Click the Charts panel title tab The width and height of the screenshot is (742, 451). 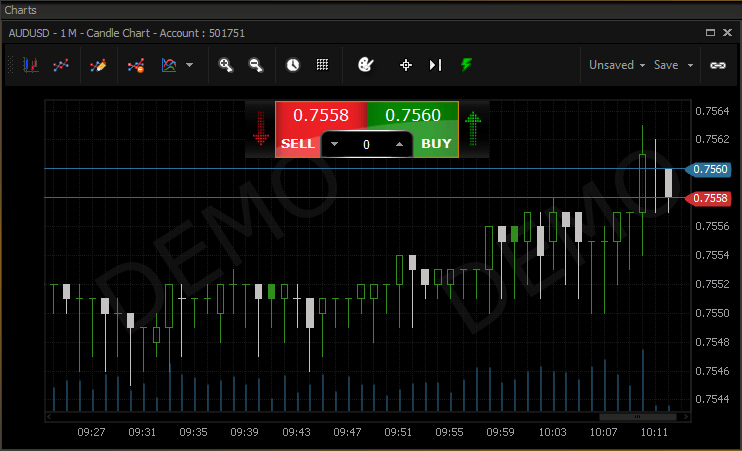[21, 9]
